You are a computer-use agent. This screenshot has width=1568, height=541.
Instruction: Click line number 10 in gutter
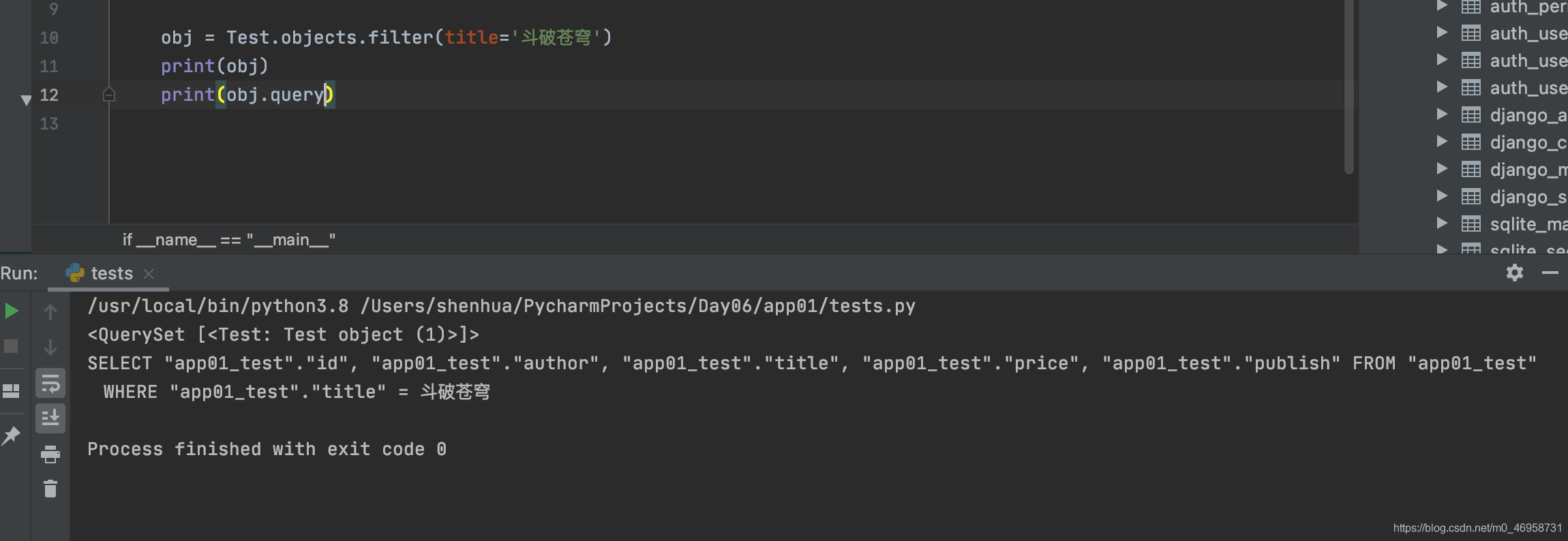click(x=49, y=38)
